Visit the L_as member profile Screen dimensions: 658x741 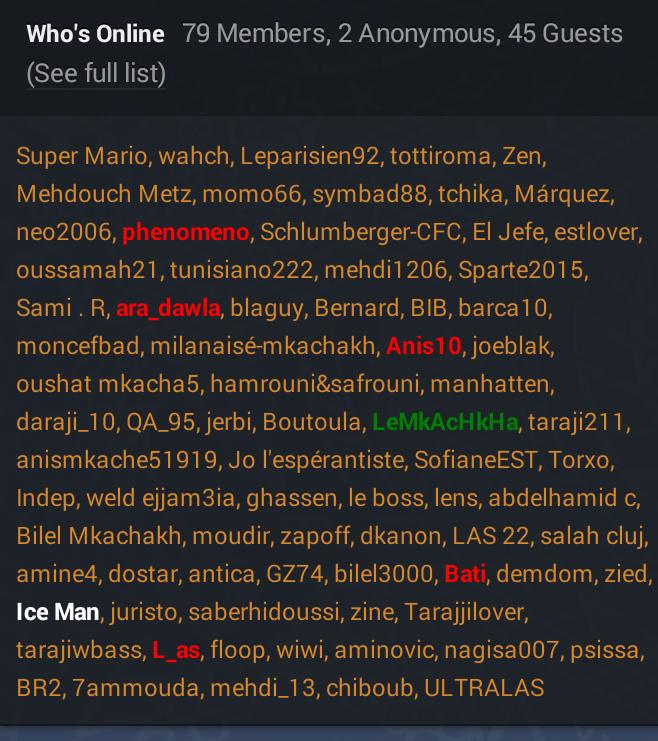click(x=176, y=650)
